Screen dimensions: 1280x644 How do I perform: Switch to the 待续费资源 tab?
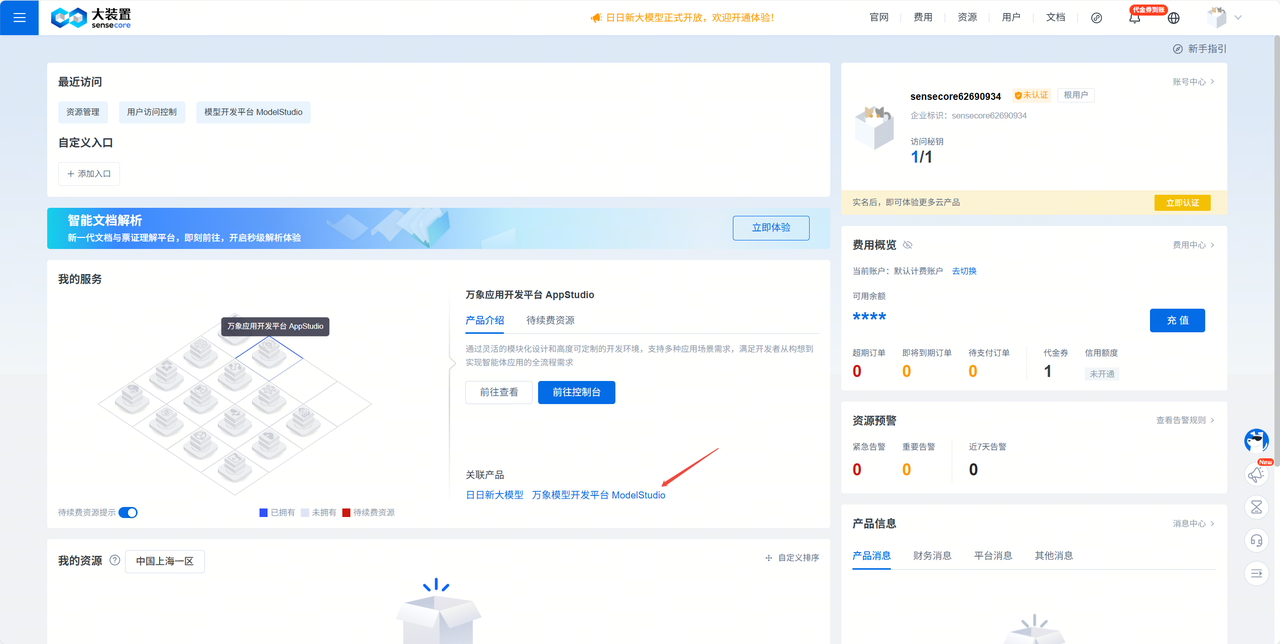(550, 321)
